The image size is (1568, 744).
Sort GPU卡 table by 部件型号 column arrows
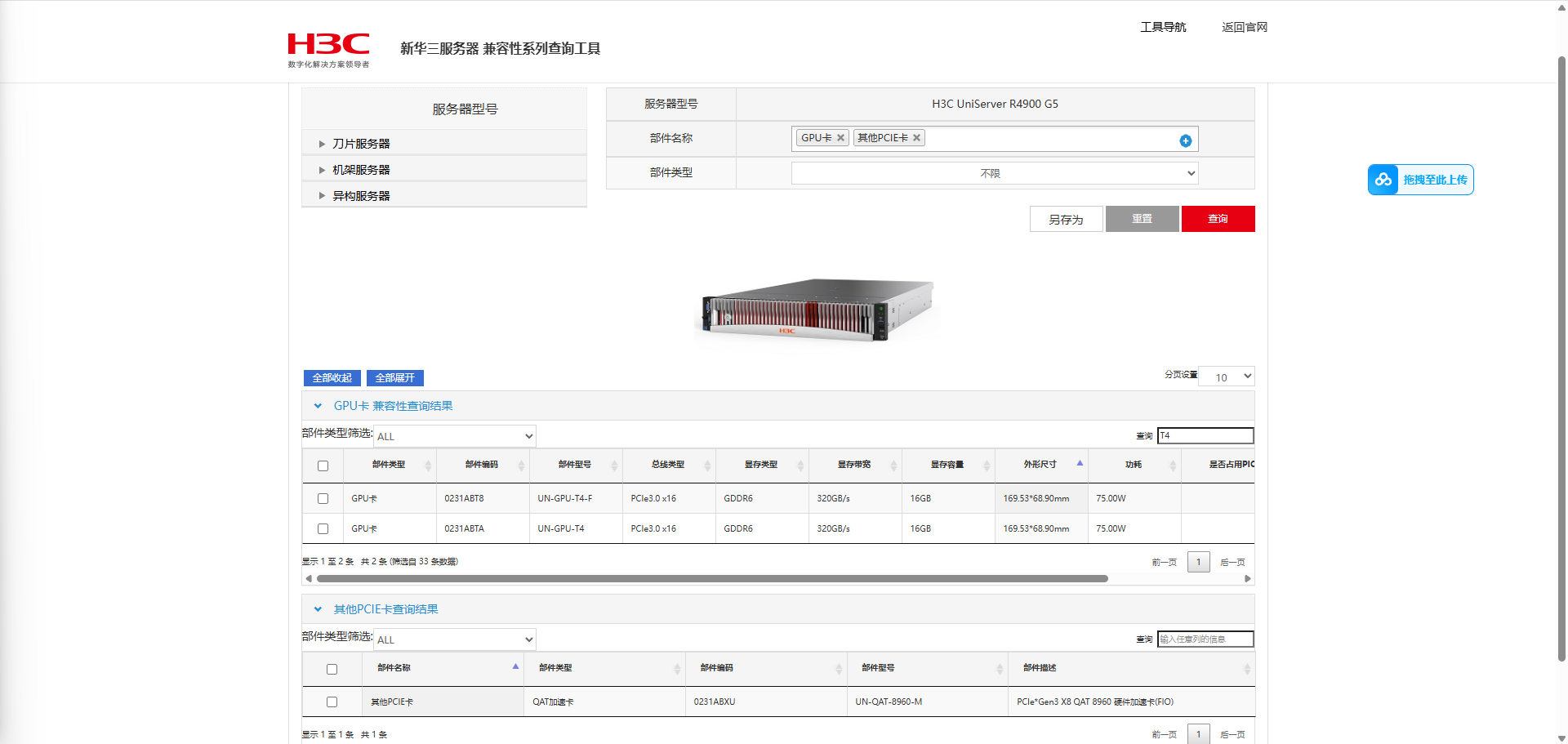(614, 466)
